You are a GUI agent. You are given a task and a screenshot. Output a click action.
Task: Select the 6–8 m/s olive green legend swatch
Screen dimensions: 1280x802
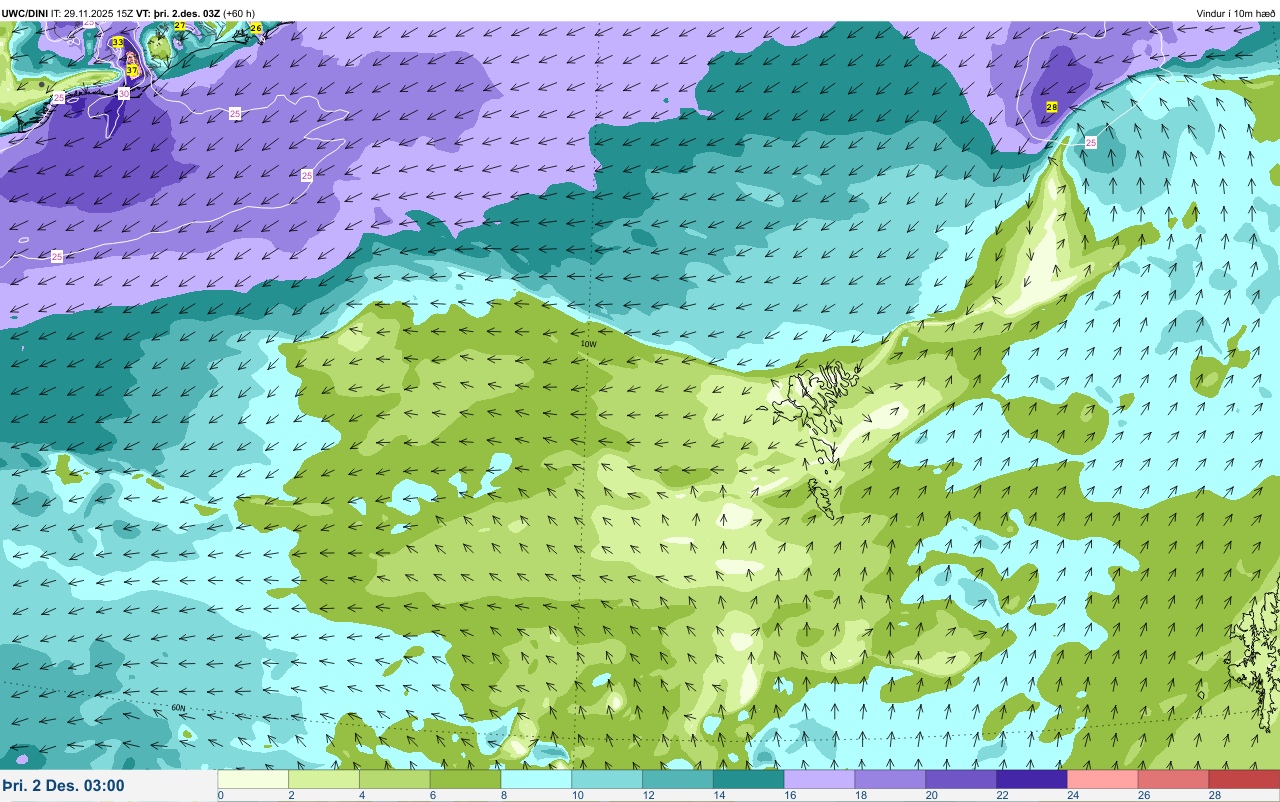(x=466, y=779)
